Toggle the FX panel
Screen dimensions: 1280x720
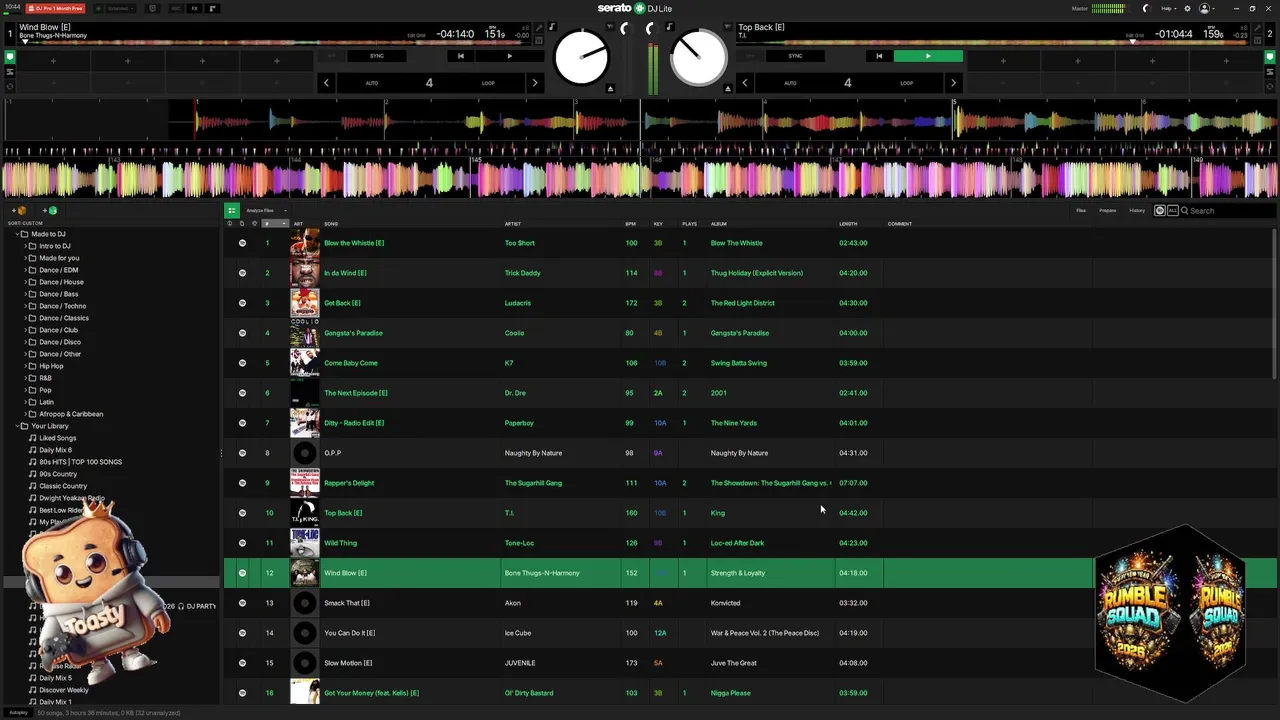tap(194, 8)
